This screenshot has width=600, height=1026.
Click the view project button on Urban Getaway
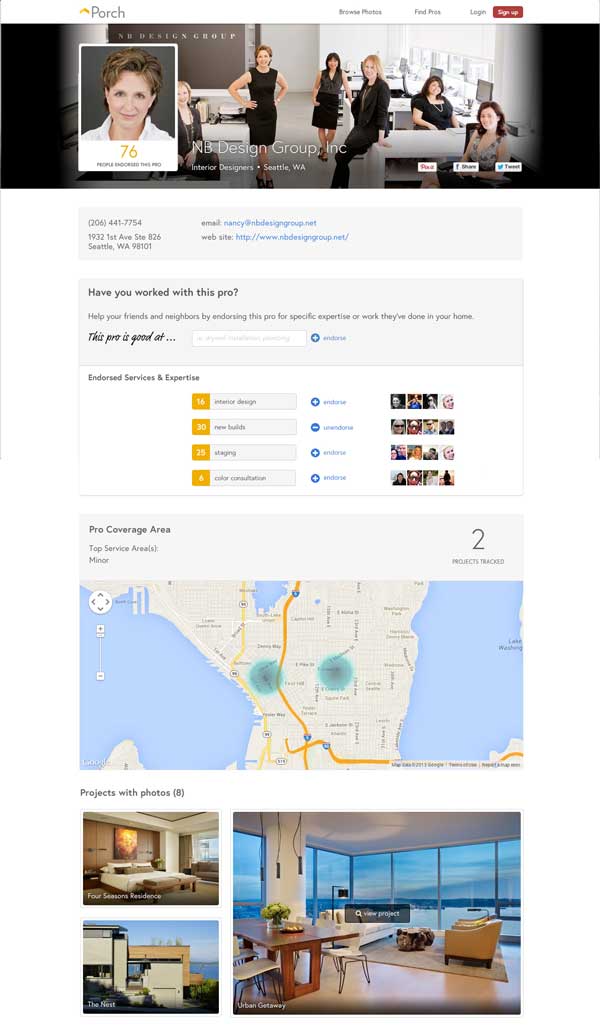[378, 913]
